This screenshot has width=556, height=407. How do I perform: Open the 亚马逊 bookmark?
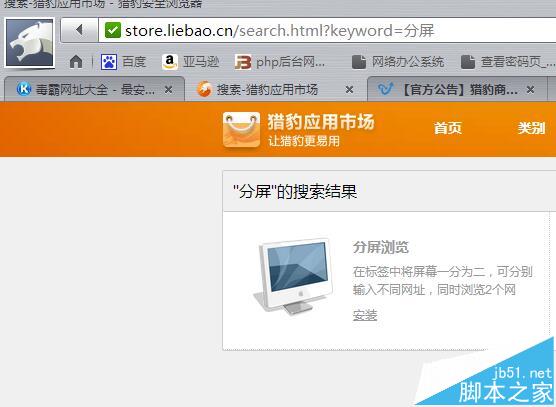click(x=191, y=62)
